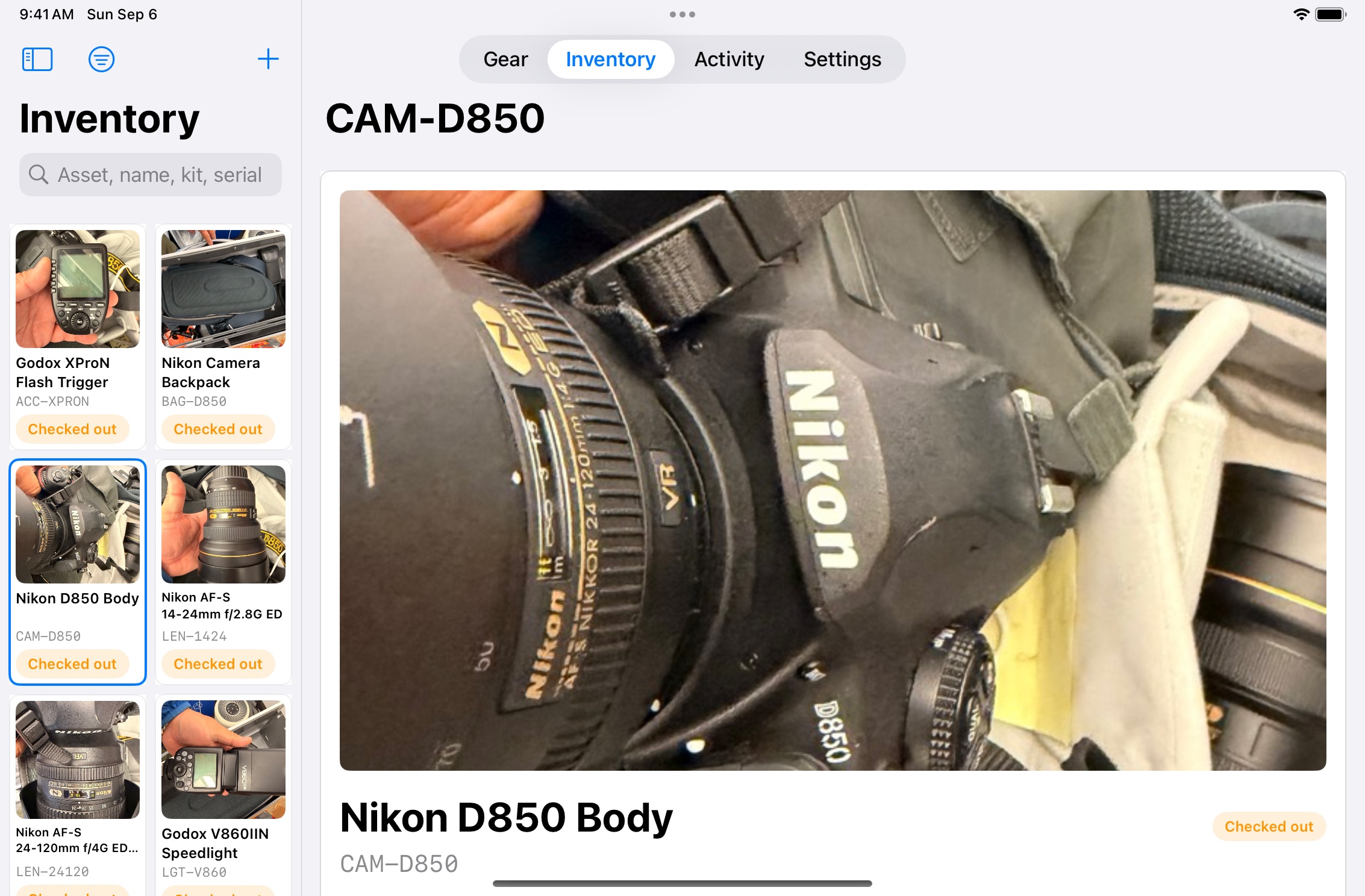
Task: Click the Nikon D850 Body card title
Action: click(x=78, y=599)
